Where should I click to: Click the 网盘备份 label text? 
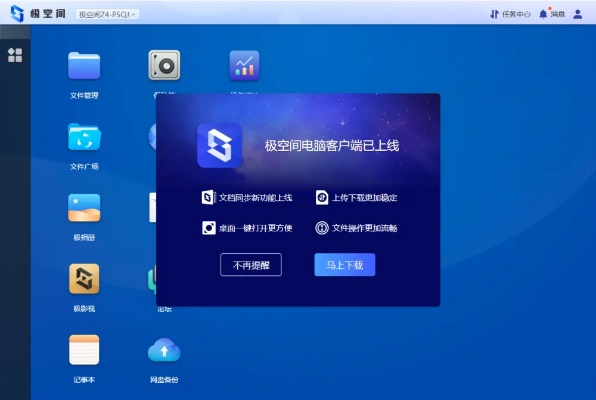click(164, 379)
